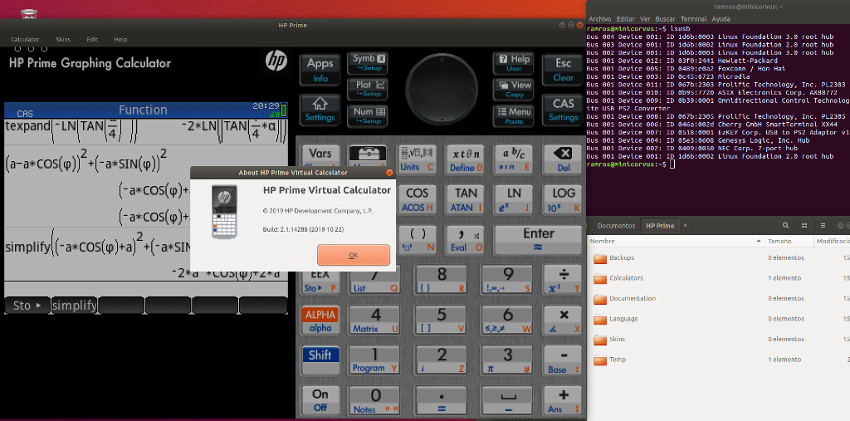850x421 pixels.
Task: Tap the Sto soft menu button
Action: click(x=27, y=306)
